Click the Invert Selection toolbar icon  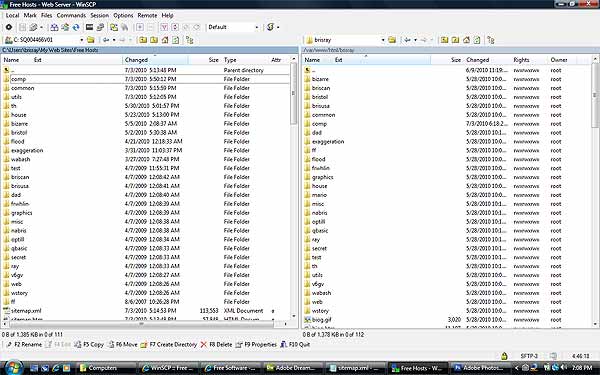point(175,27)
